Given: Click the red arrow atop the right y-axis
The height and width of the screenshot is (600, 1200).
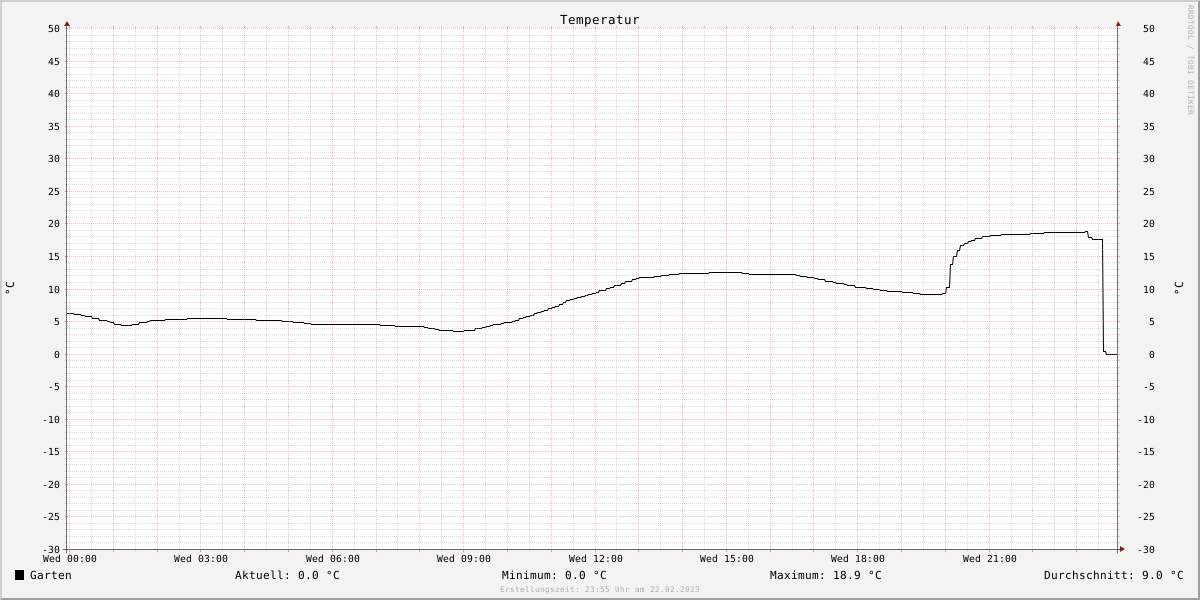Looking at the screenshot, I should pos(1118,23).
